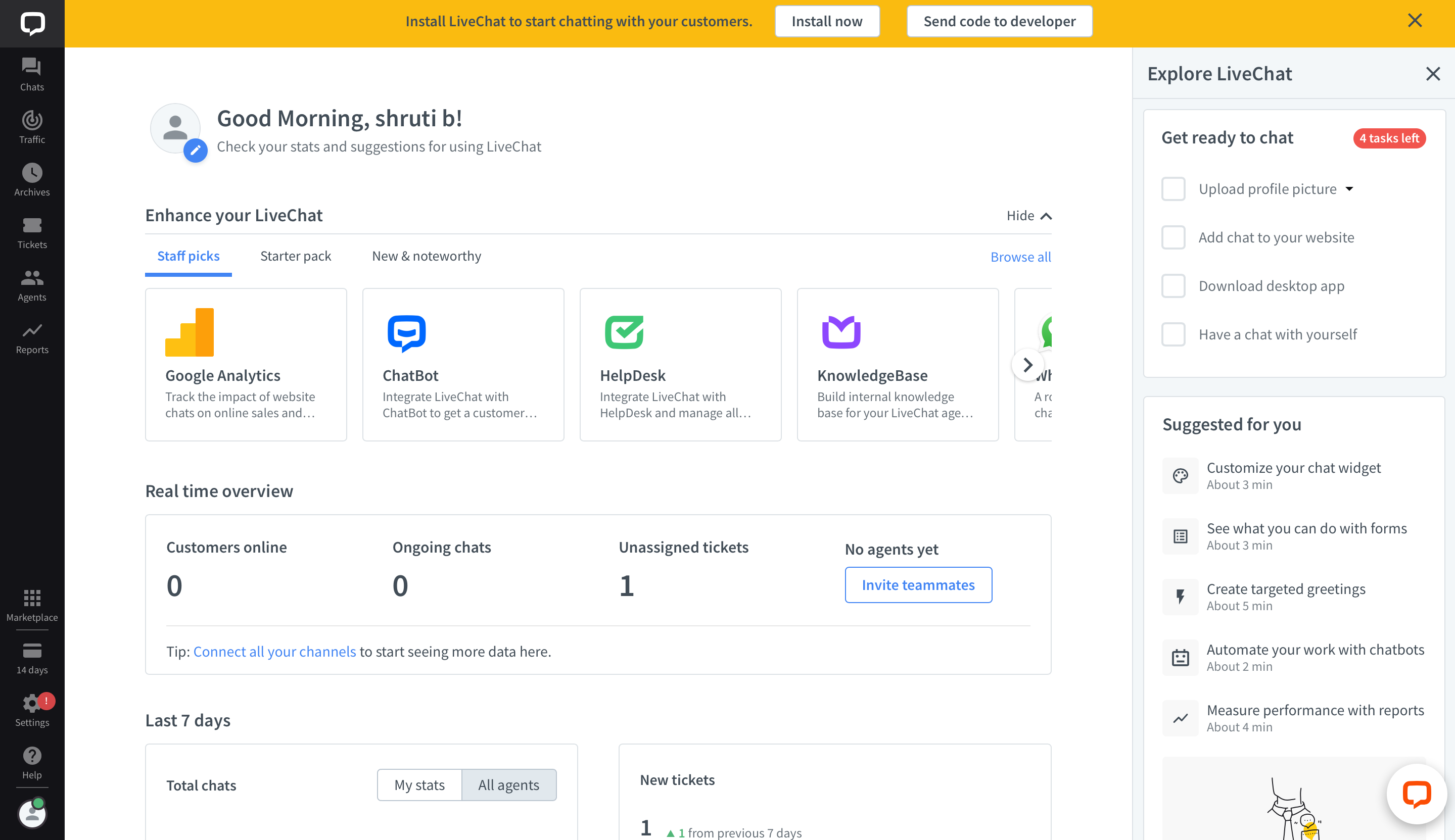
Task: Show next apps with the carousel arrow
Action: pos(1027,365)
